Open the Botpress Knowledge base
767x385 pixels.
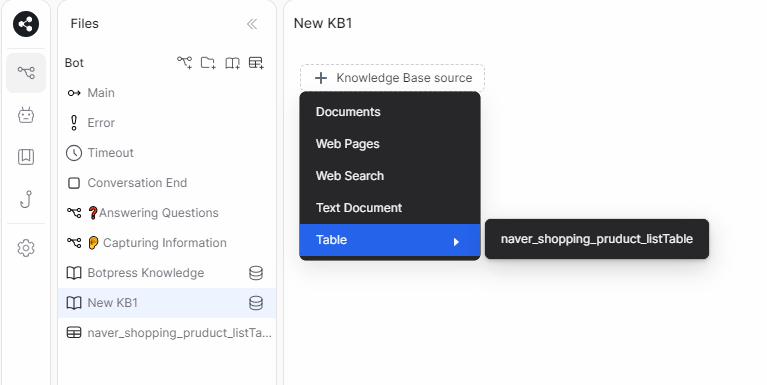pyautogui.click(x=167, y=273)
